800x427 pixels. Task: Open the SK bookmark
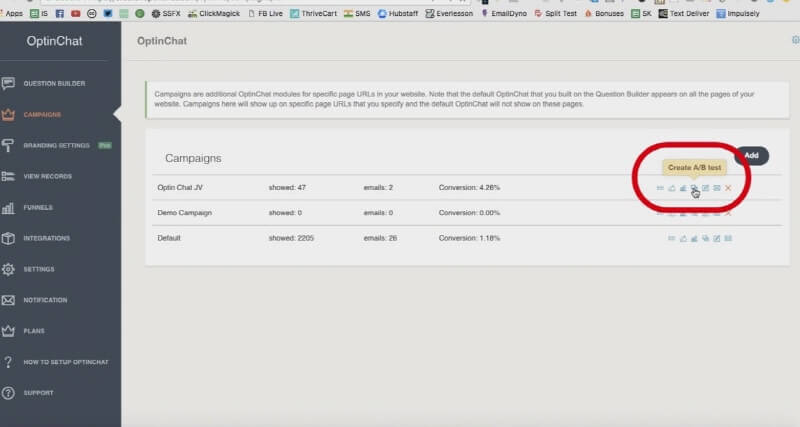[642, 14]
